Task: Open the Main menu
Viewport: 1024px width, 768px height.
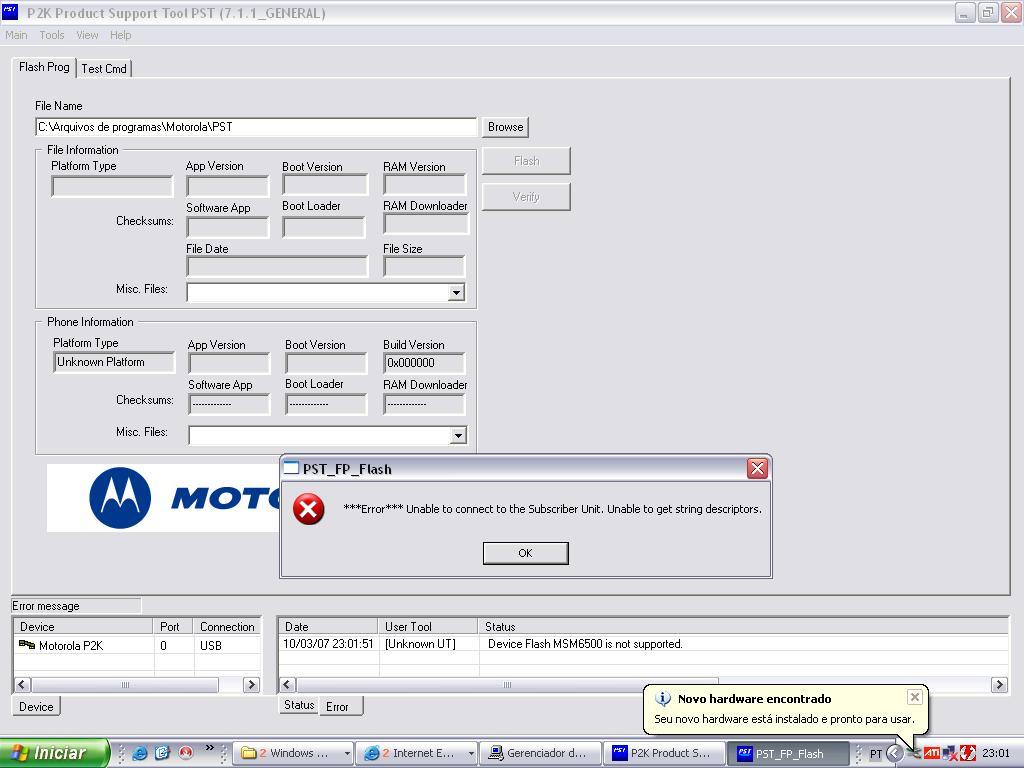Action: [x=16, y=35]
